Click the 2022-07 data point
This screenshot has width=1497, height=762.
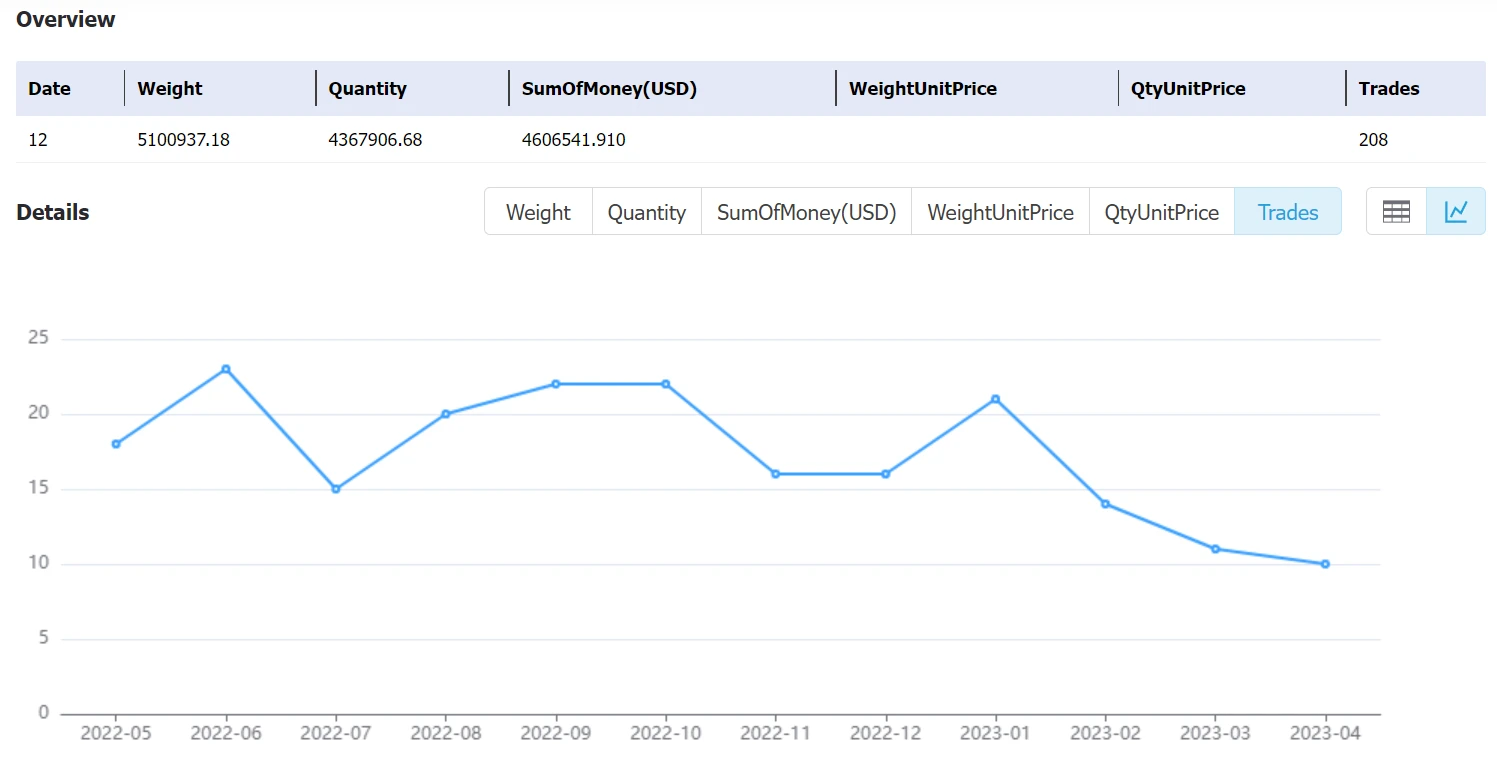click(336, 489)
